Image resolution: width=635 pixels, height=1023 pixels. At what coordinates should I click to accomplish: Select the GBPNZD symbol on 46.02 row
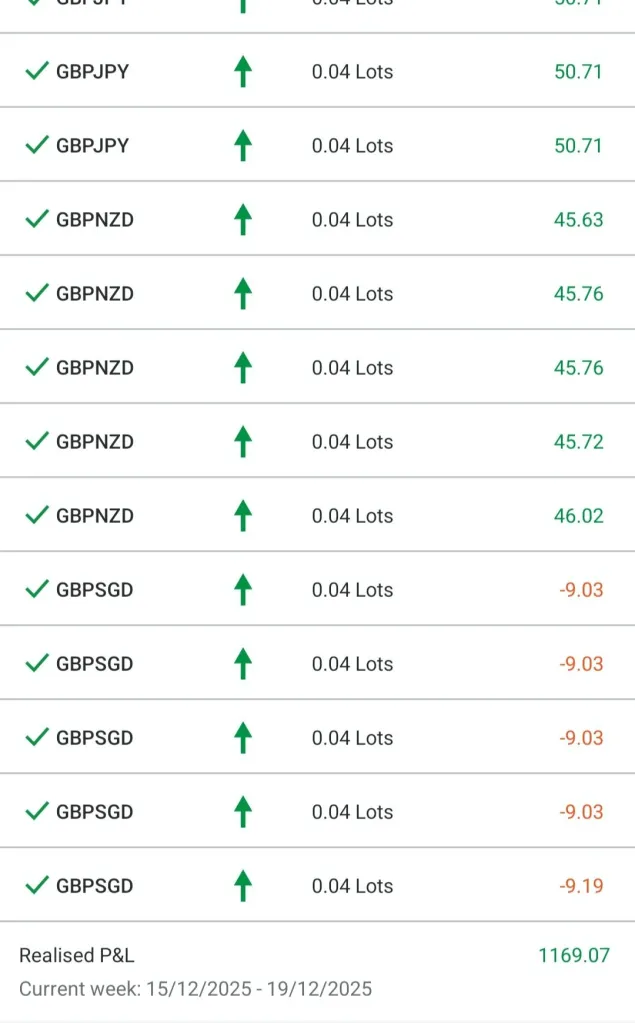[95, 516]
